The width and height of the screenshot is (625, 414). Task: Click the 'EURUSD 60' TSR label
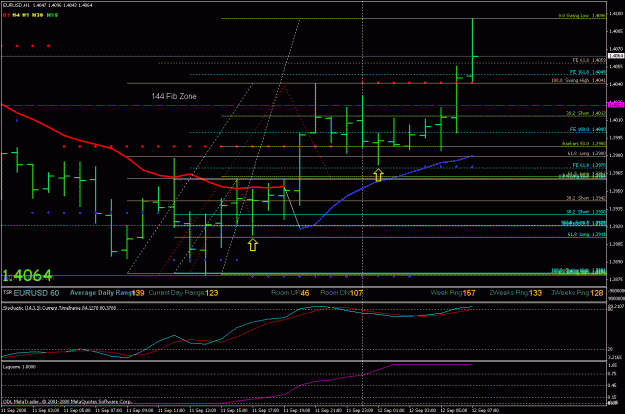tap(36, 293)
